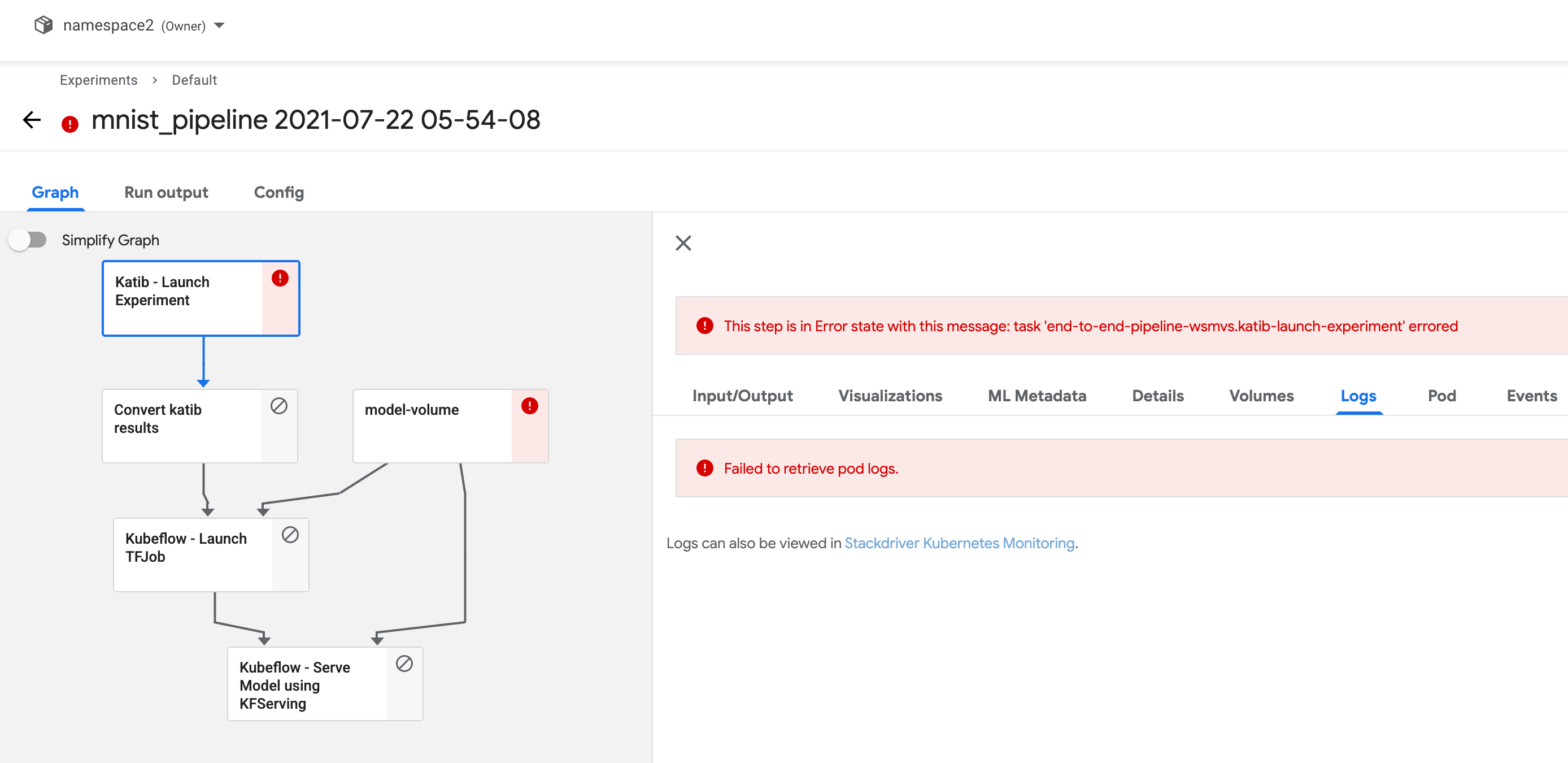Click error icon on model-volume node
1568x763 pixels.
(530, 406)
